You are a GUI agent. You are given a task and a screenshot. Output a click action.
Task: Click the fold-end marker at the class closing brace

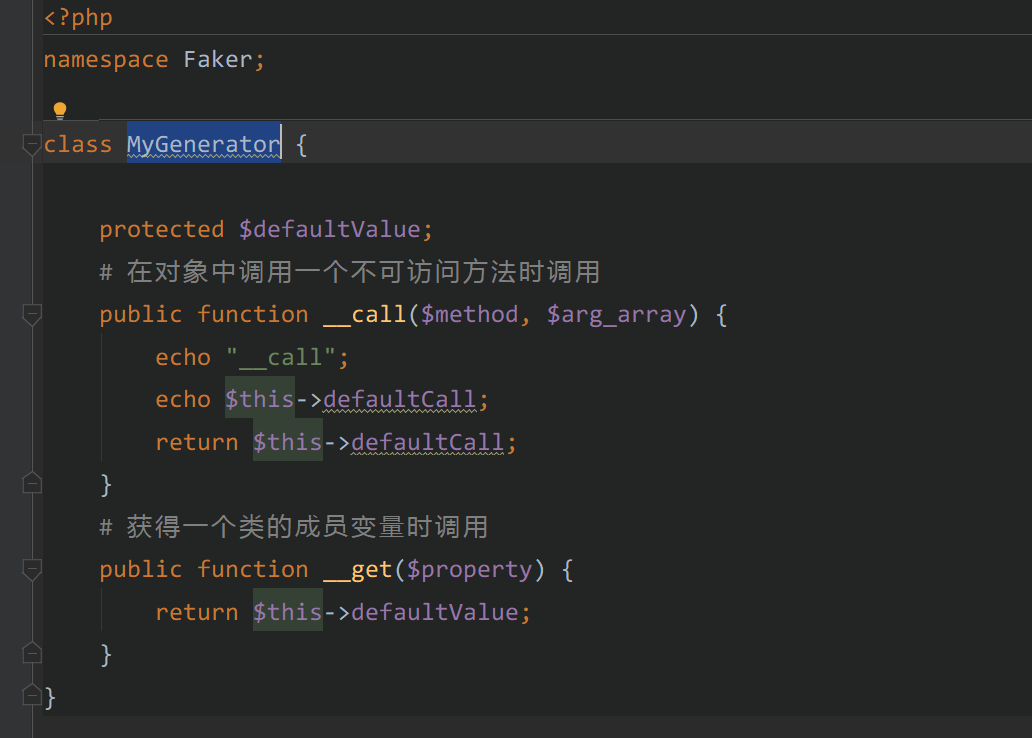pyautogui.click(x=31, y=695)
